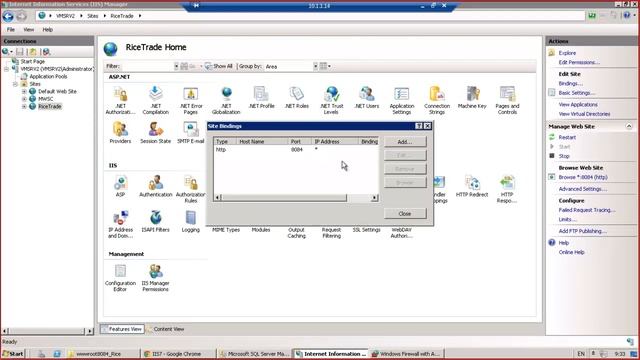Viewport: 640px width, 360px height.
Task: Open ISAPI Filters feature
Action: [156, 222]
